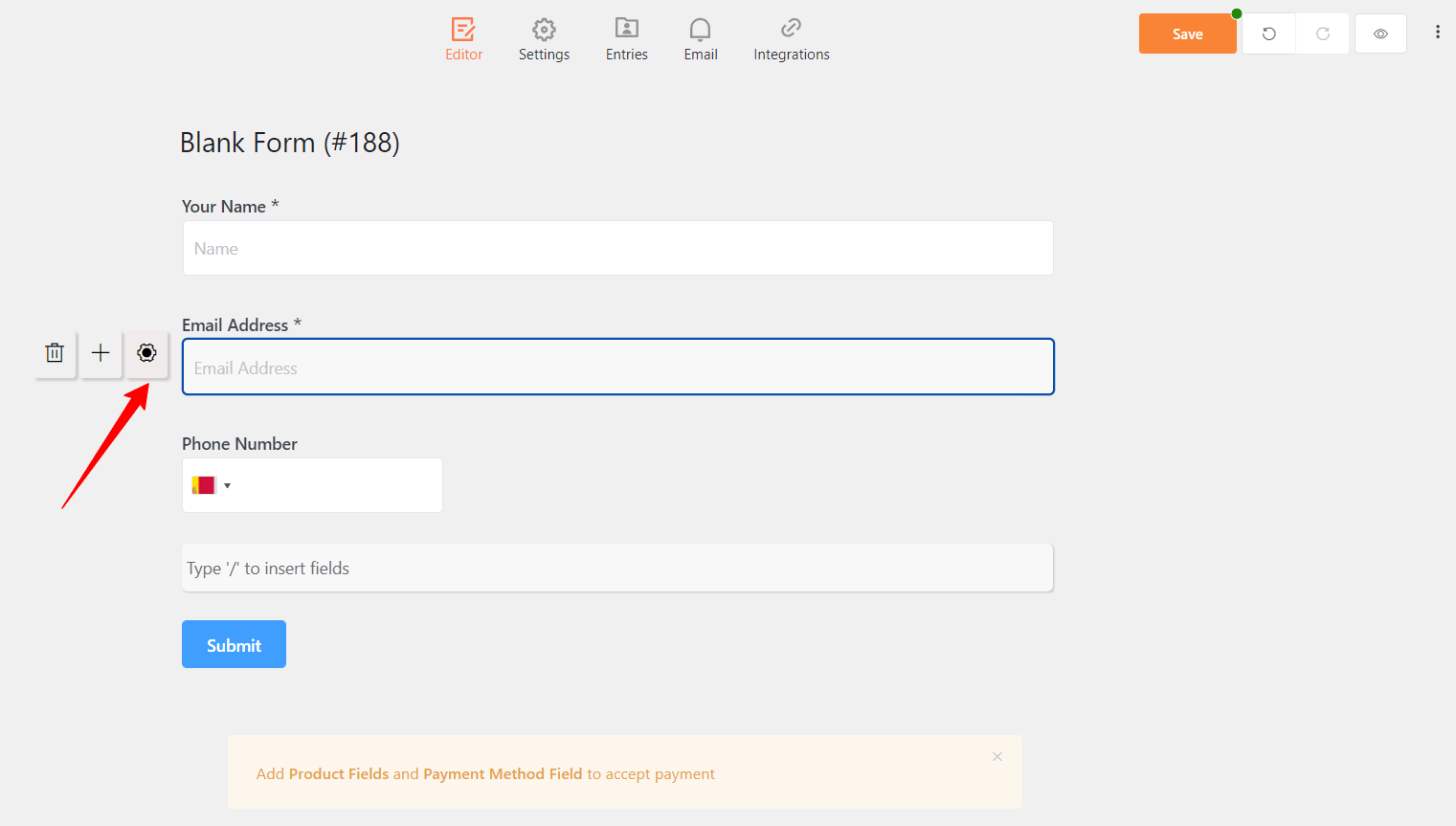Click the Name input field

(617, 247)
